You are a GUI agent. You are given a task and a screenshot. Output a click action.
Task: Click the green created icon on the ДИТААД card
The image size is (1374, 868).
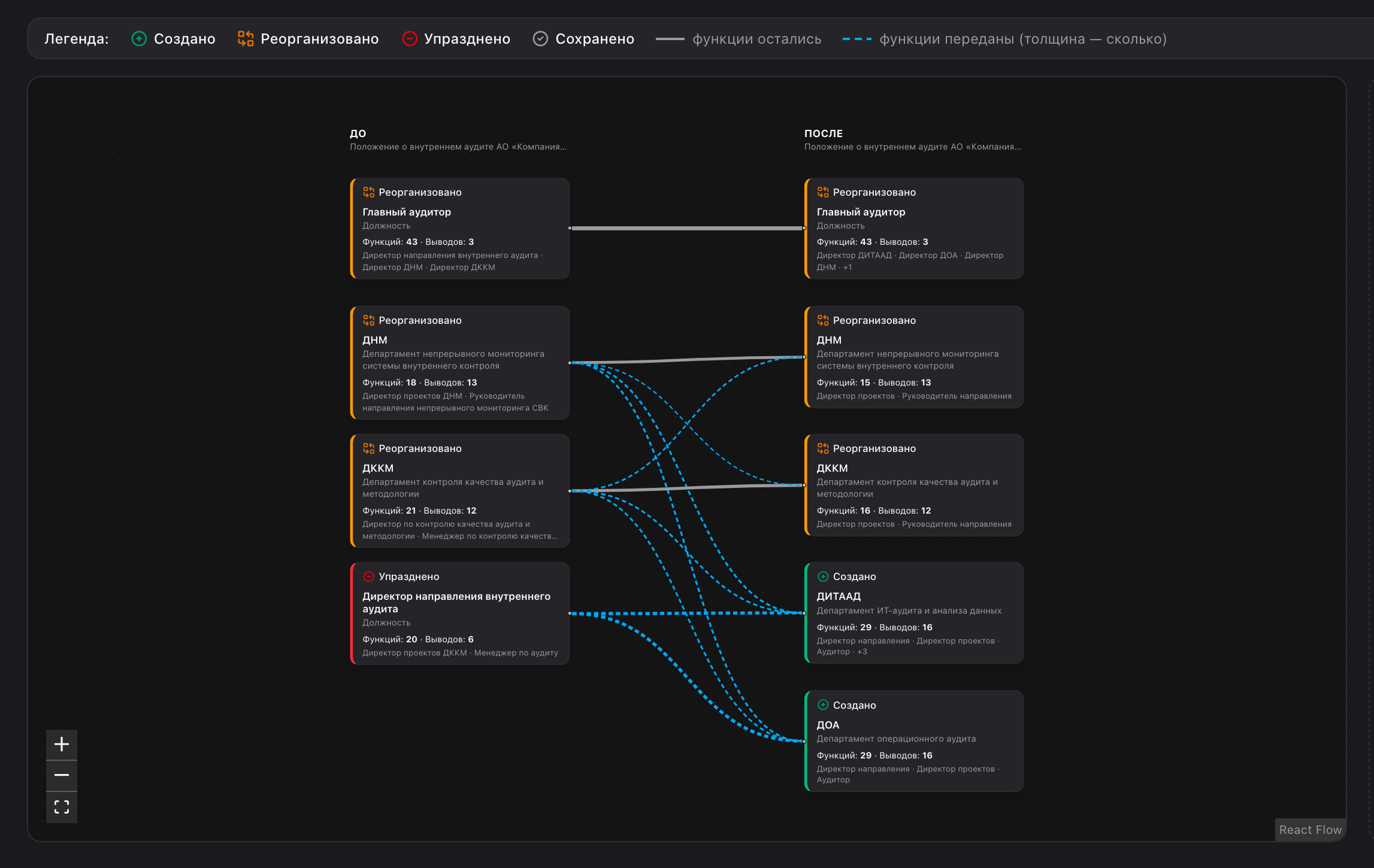point(823,576)
